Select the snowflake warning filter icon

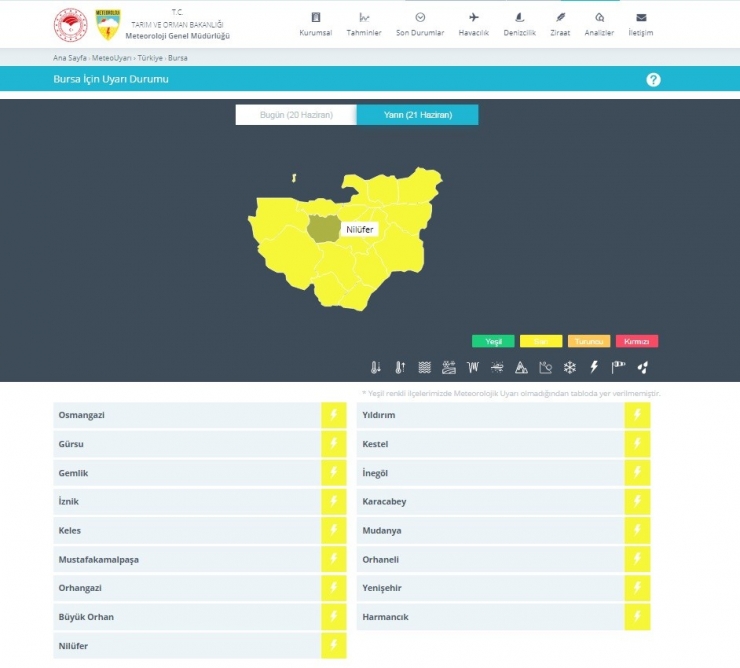(570, 367)
